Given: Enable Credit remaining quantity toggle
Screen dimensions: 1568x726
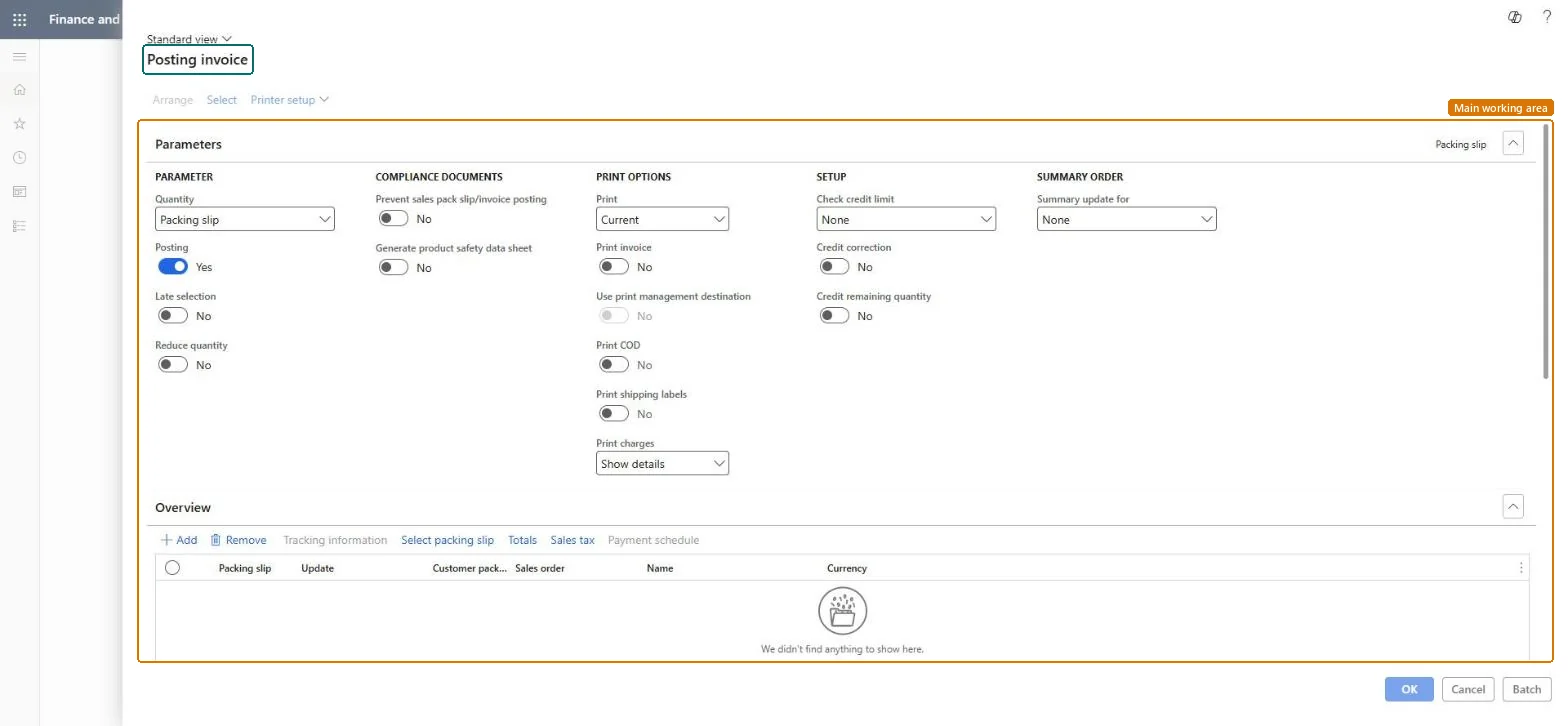Looking at the screenshot, I should click(834, 316).
